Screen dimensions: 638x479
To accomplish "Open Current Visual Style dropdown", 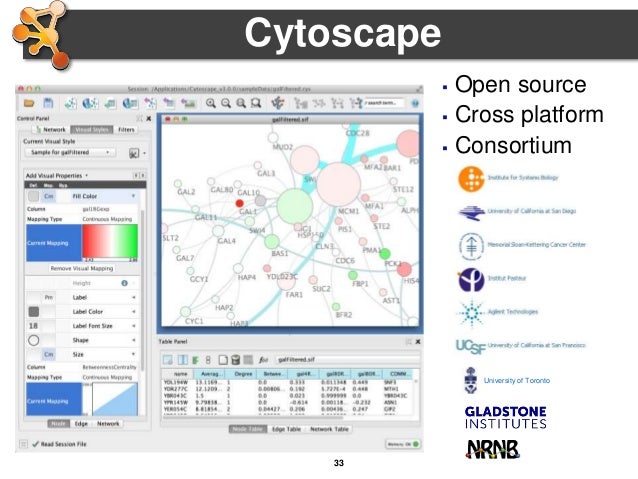I will pos(70,153).
